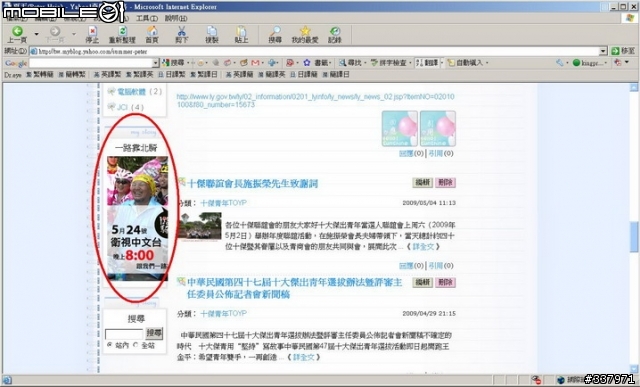
Task: Open the 記錄 history icon
Action: click(335, 35)
